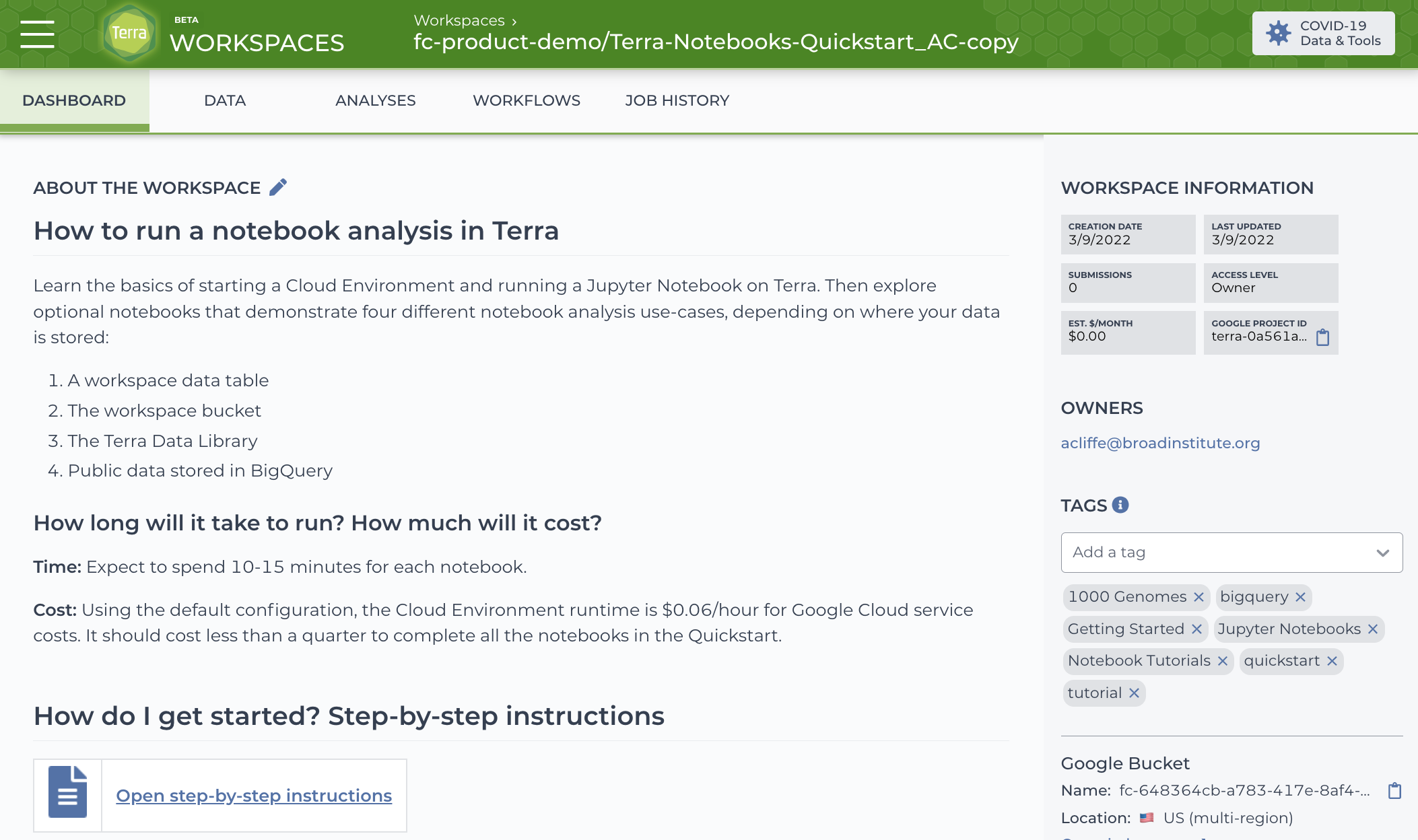Open the Workflows tab

527,100
